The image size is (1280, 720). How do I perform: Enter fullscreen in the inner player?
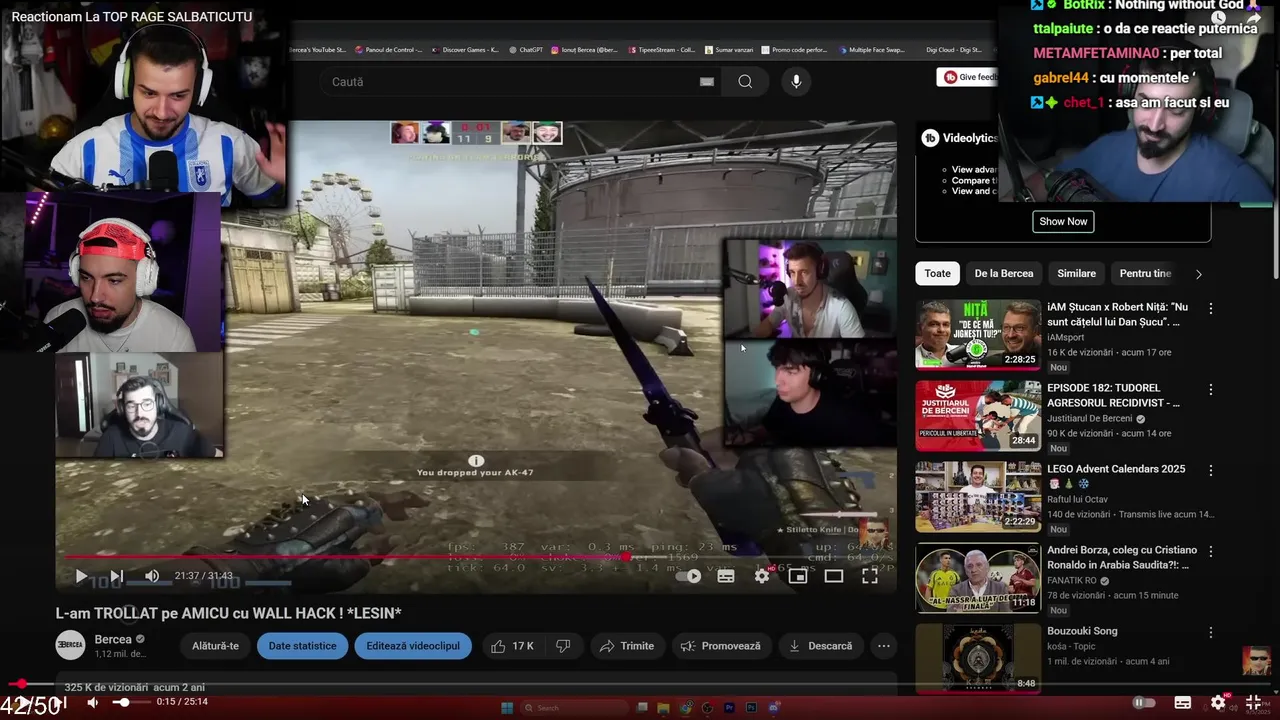point(870,576)
